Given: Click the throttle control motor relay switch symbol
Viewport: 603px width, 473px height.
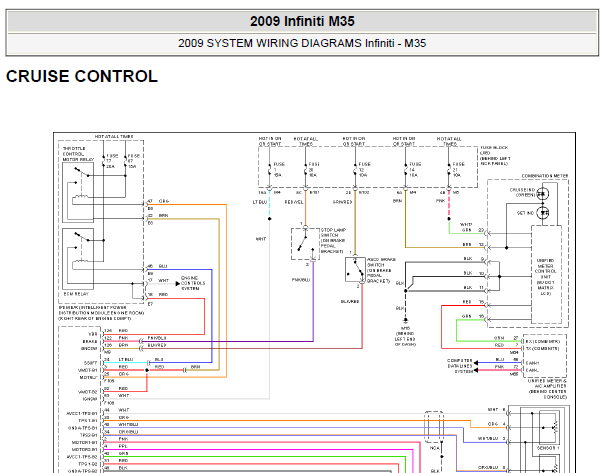Looking at the screenshot, I should pyautogui.click(x=78, y=192).
